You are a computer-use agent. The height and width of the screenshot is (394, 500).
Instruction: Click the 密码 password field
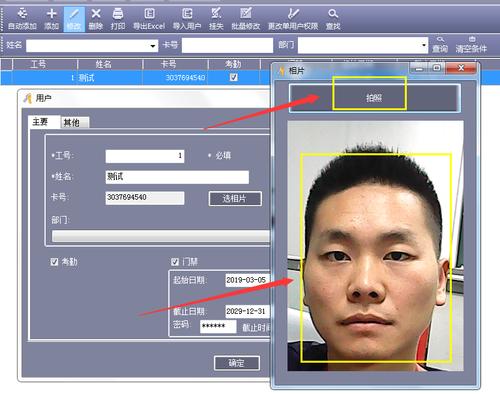click(218, 326)
